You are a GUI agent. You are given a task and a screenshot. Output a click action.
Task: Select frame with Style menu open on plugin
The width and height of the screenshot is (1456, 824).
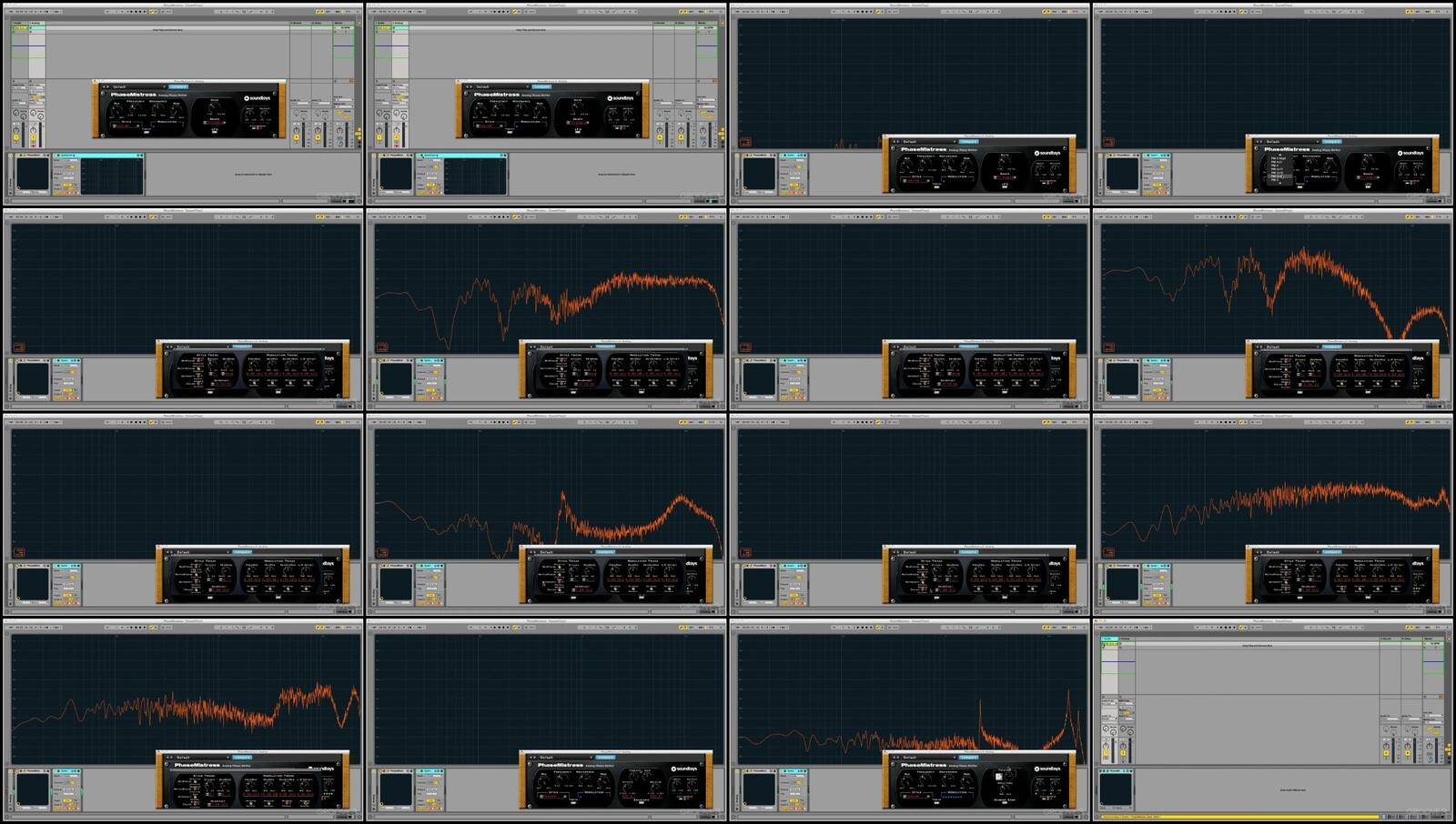tap(1273, 105)
